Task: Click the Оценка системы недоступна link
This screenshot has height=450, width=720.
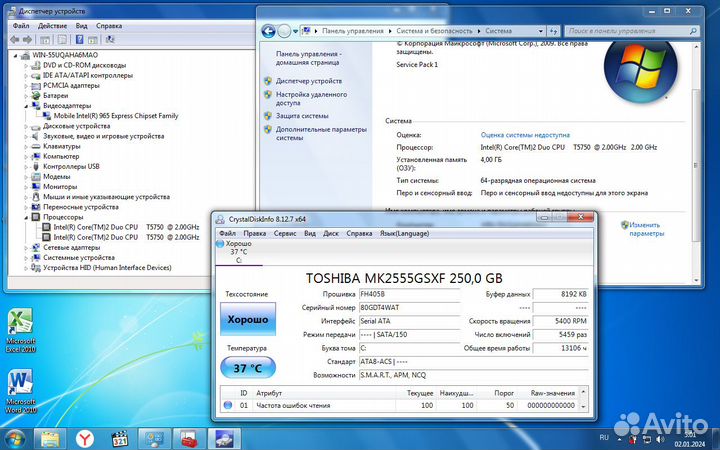Action: [525, 135]
